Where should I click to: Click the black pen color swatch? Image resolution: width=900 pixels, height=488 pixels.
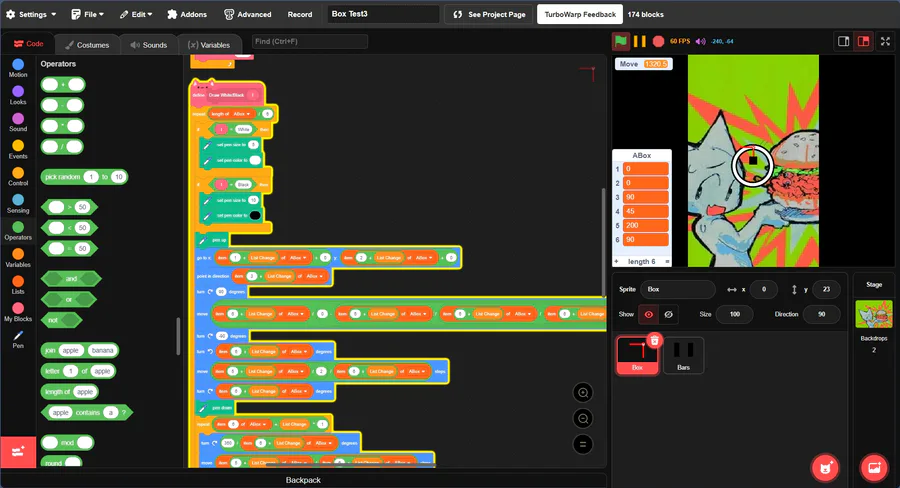coord(255,215)
